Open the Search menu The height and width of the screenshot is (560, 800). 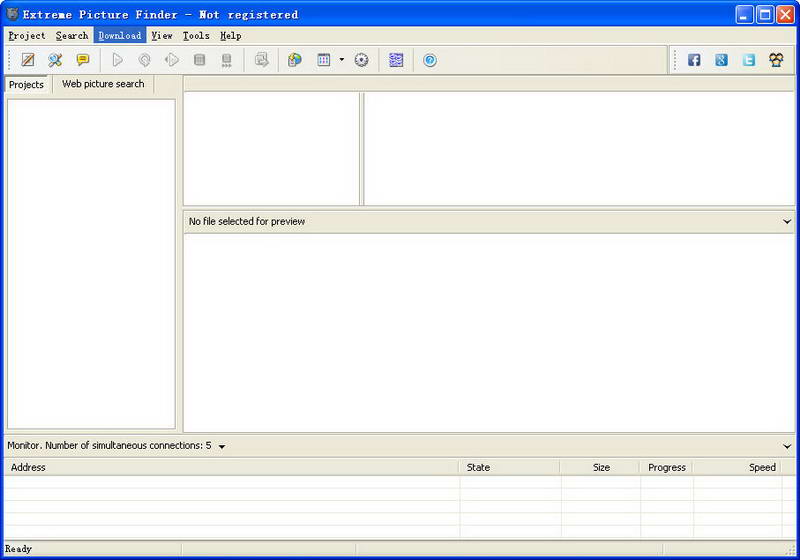click(x=72, y=36)
